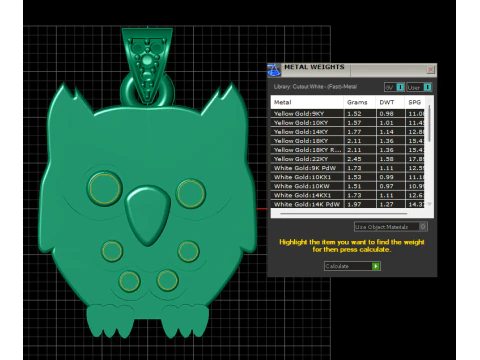Select the White Gold:10KX1 row
This screenshot has height=360, width=480.
pos(348,177)
